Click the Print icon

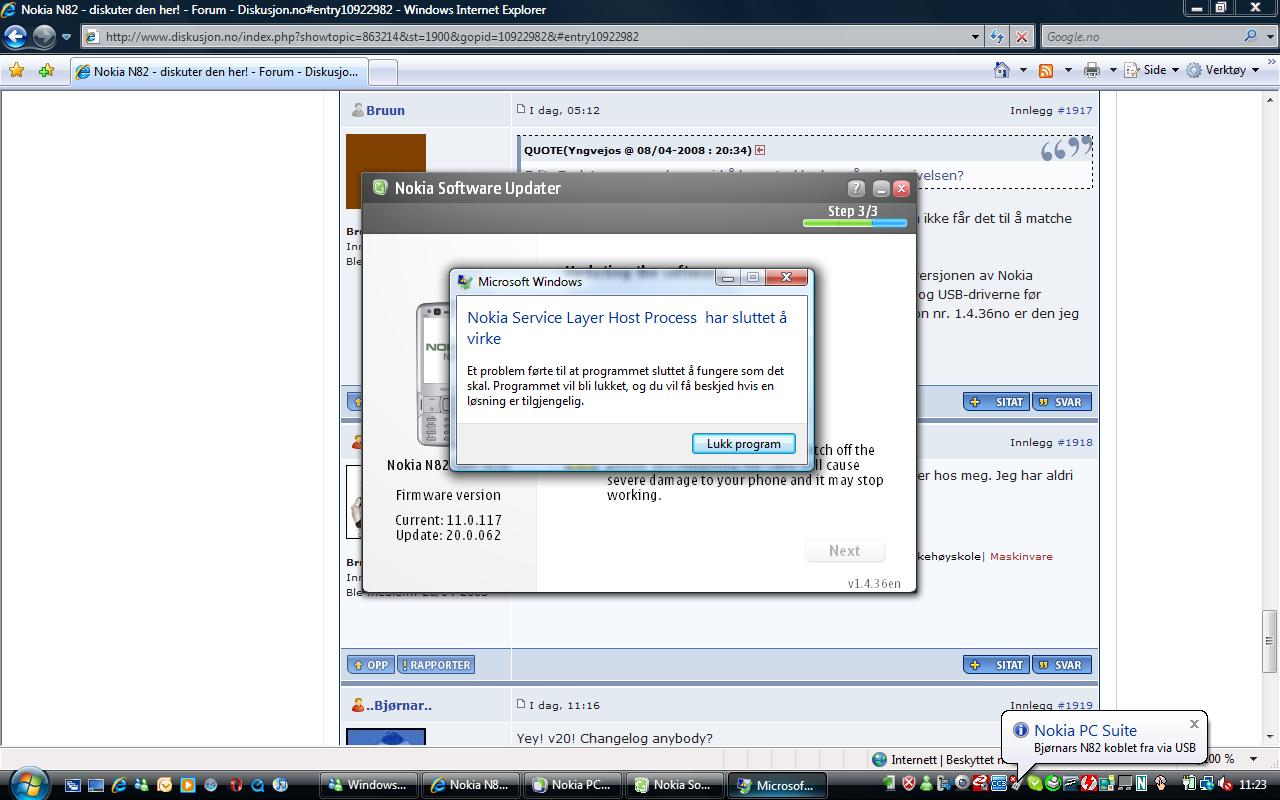coord(1092,70)
